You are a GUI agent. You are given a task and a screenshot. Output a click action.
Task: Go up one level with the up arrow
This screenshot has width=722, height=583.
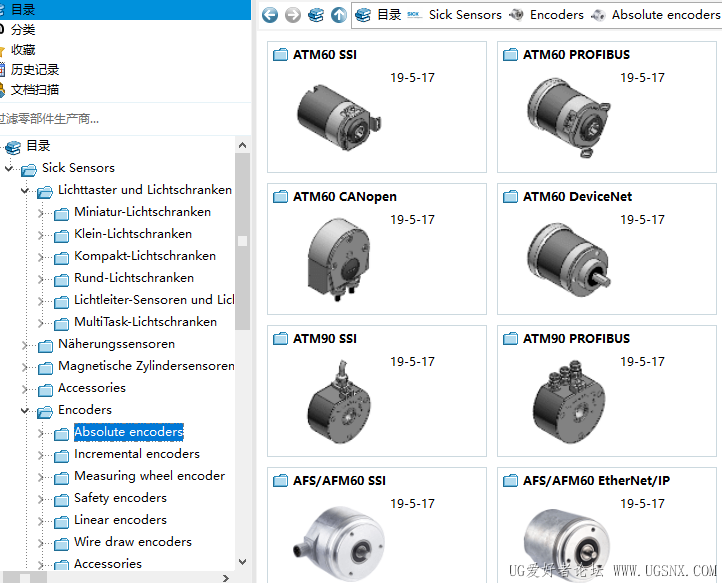[339, 15]
